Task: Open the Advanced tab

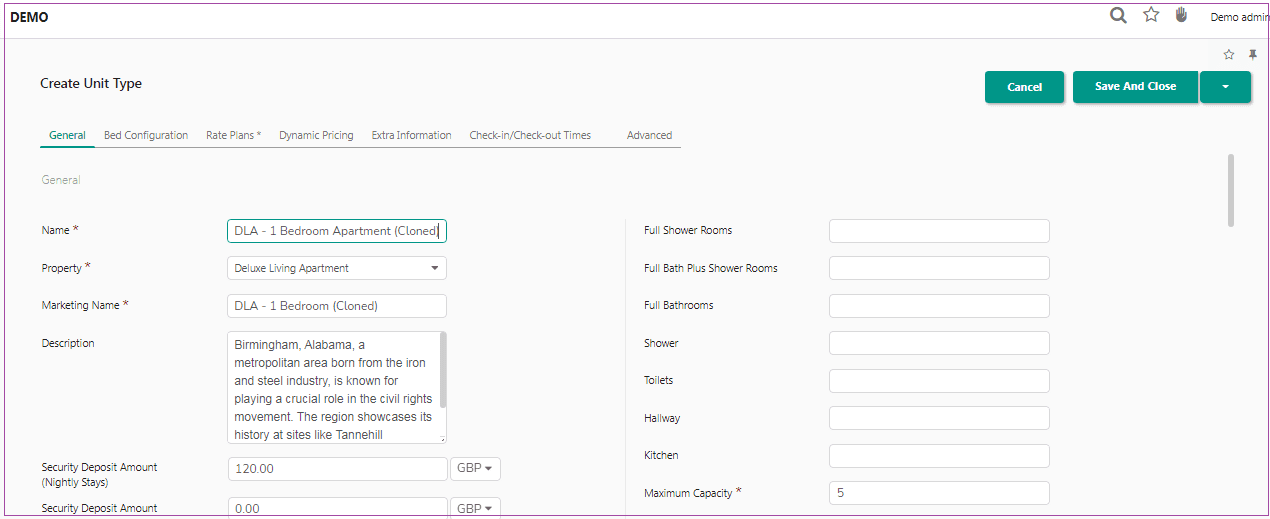Action: (x=649, y=135)
